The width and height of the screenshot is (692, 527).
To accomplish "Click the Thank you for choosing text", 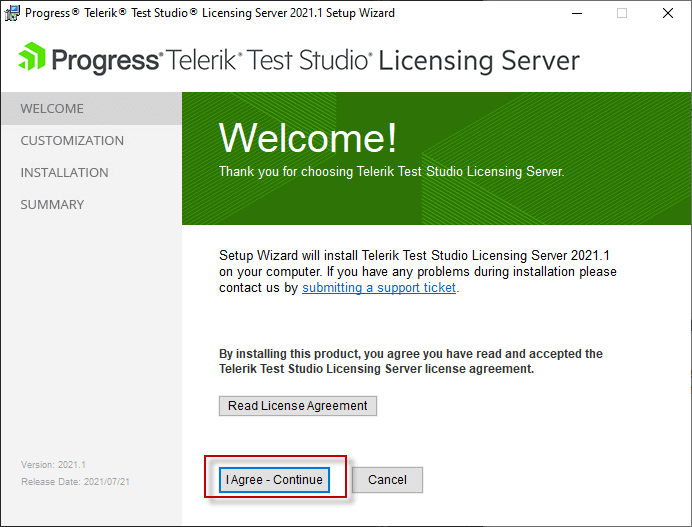I will [391, 172].
